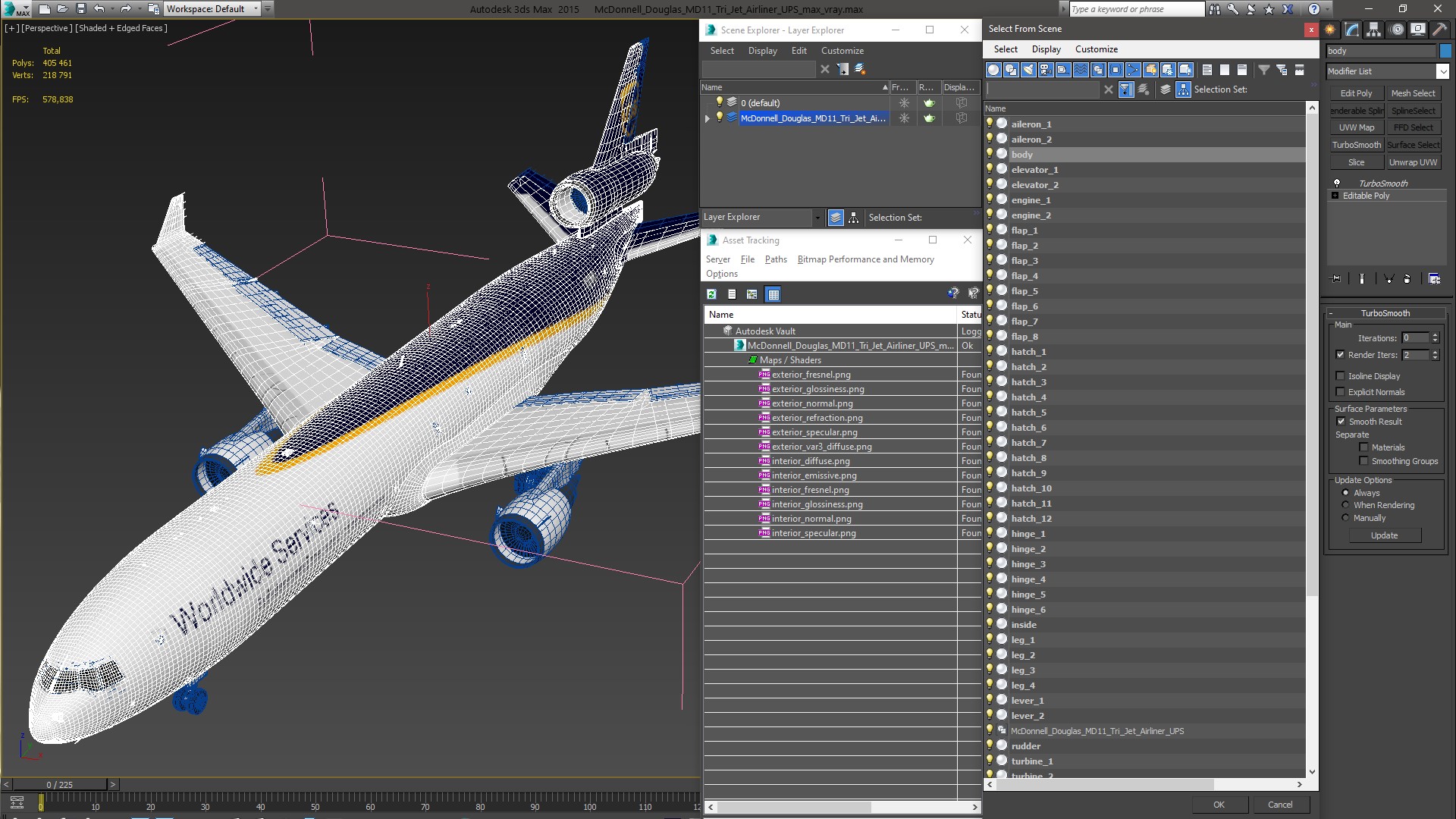Select the When Rendering update option
Image resolution: width=1456 pixels, height=819 pixels.
point(1346,505)
